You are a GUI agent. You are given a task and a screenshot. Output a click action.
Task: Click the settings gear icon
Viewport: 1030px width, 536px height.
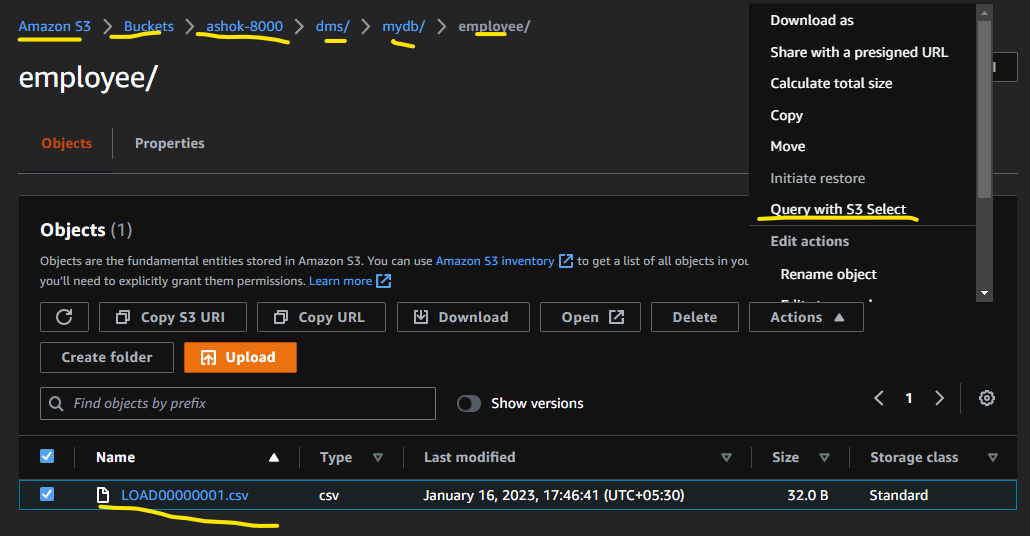[x=987, y=398]
